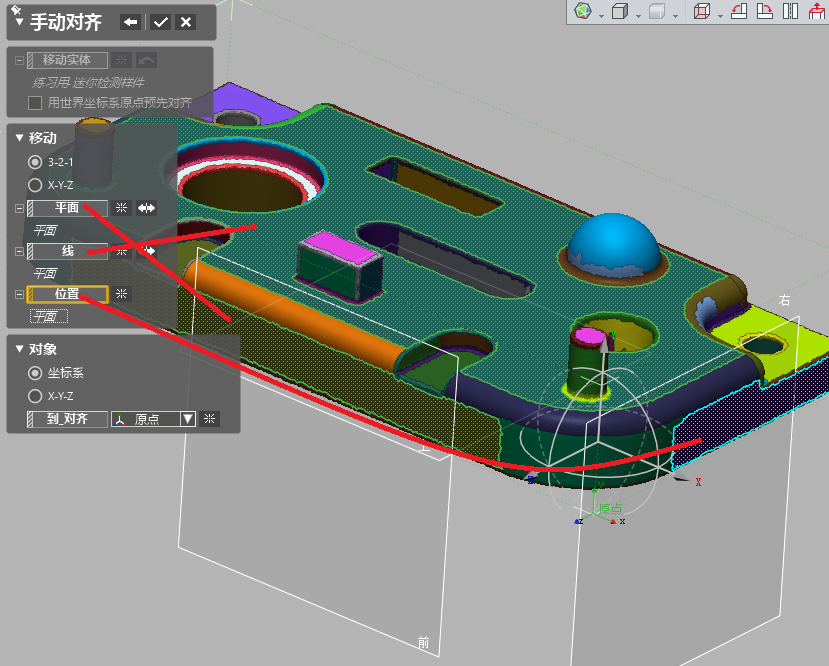Click the rotate view clockwise icon
The image size is (829, 666).
pos(764,12)
